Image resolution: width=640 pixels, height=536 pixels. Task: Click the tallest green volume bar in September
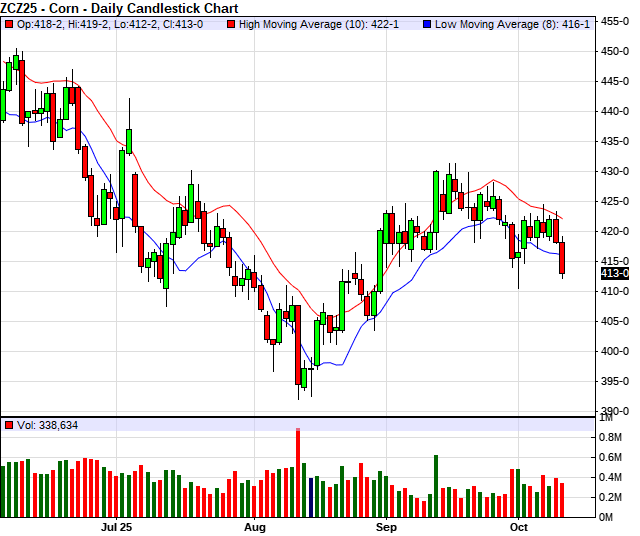(436, 485)
